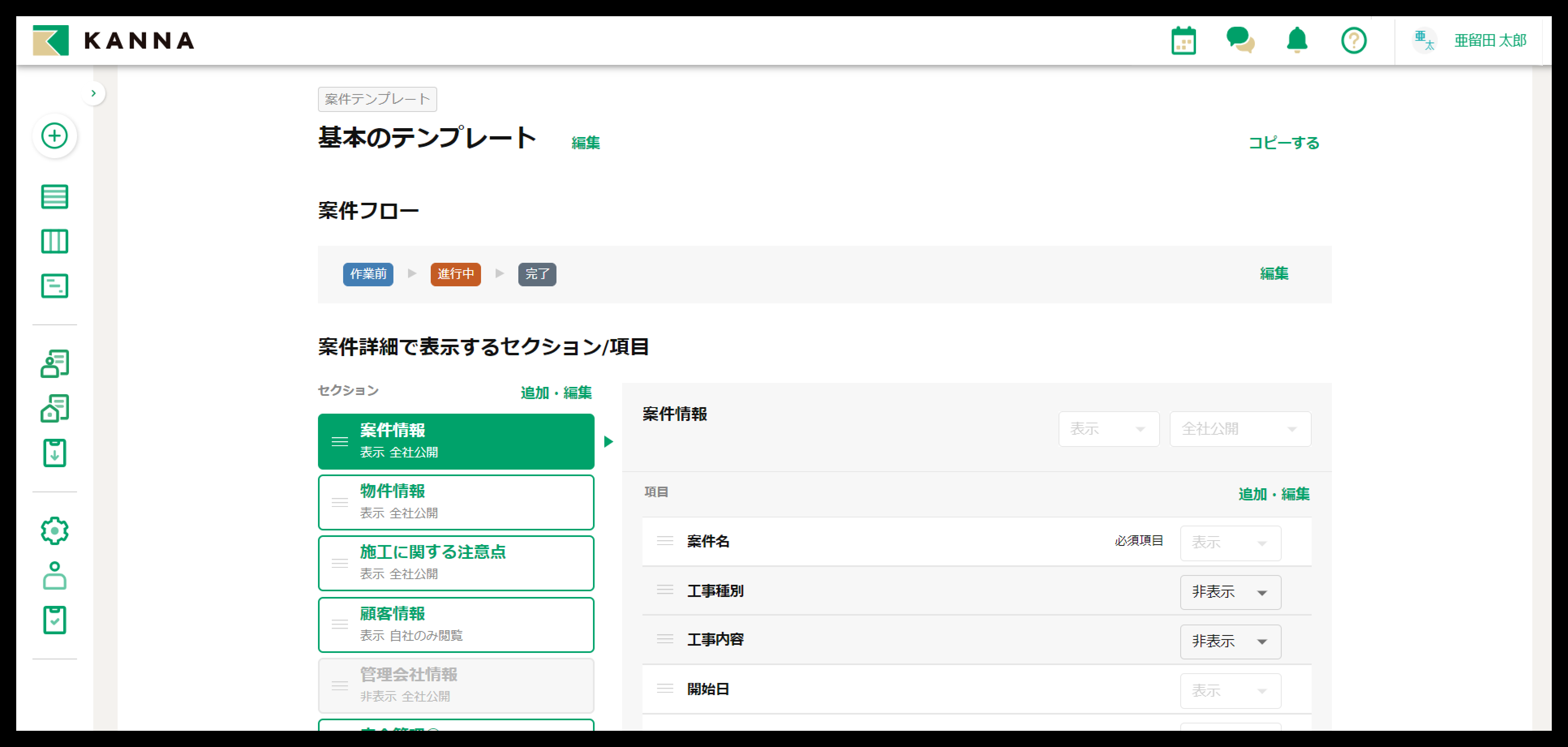This screenshot has width=1568, height=747.
Task: Click drag handle of 工事内容 item row
Action: 665,639
